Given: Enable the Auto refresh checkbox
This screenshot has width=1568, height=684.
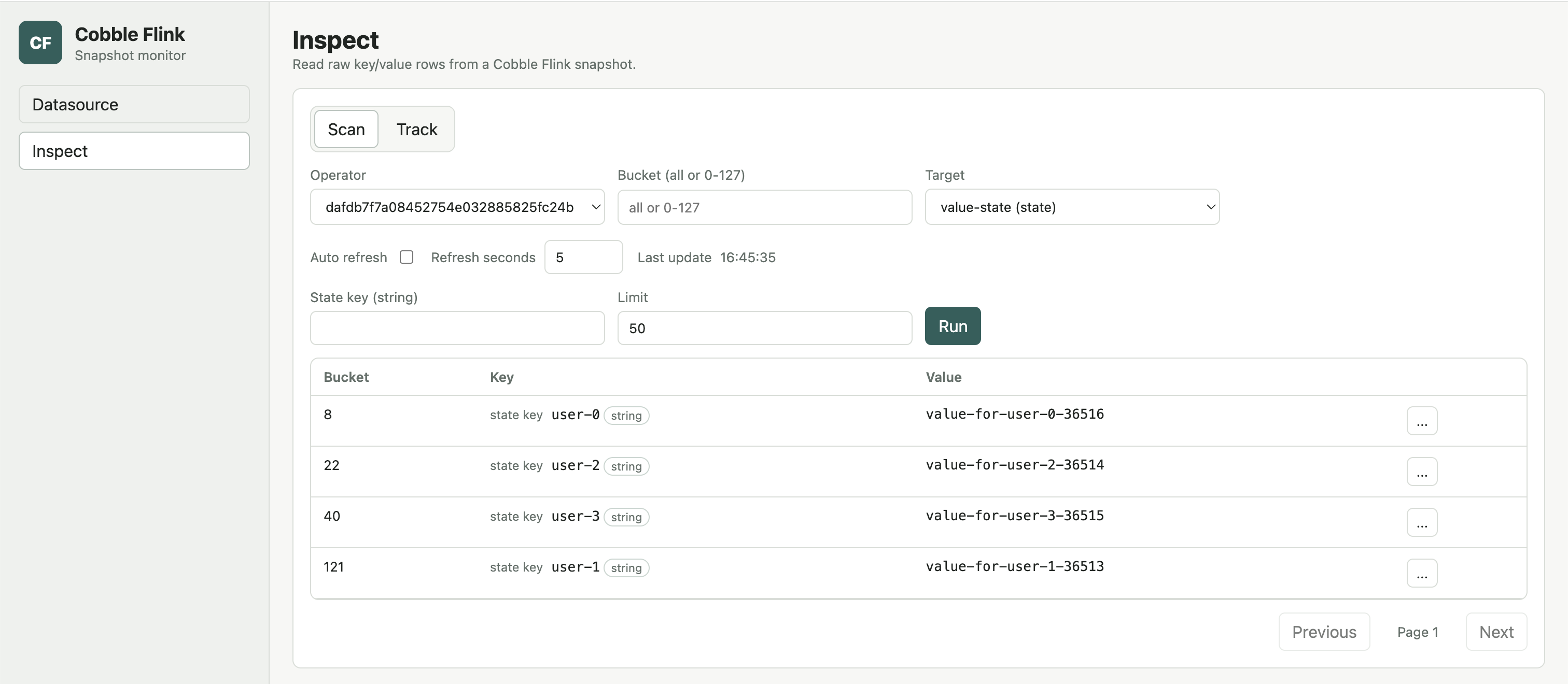Looking at the screenshot, I should pyautogui.click(x=407, y=257).
